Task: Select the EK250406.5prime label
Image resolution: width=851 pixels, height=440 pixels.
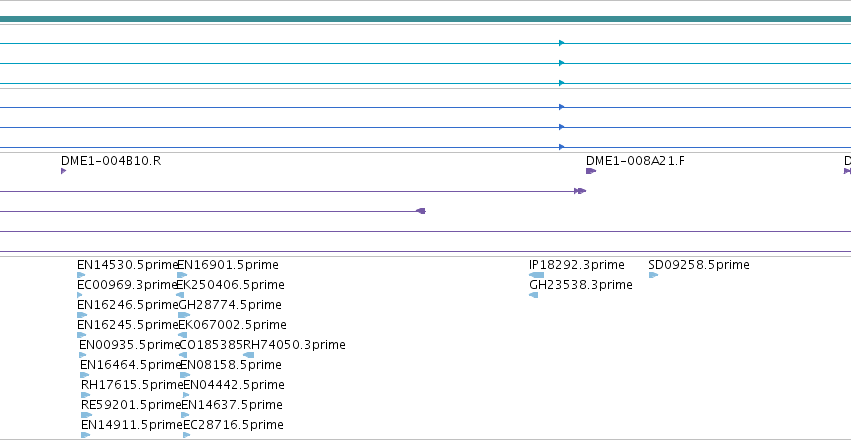Action: click(x=231, y=285)
